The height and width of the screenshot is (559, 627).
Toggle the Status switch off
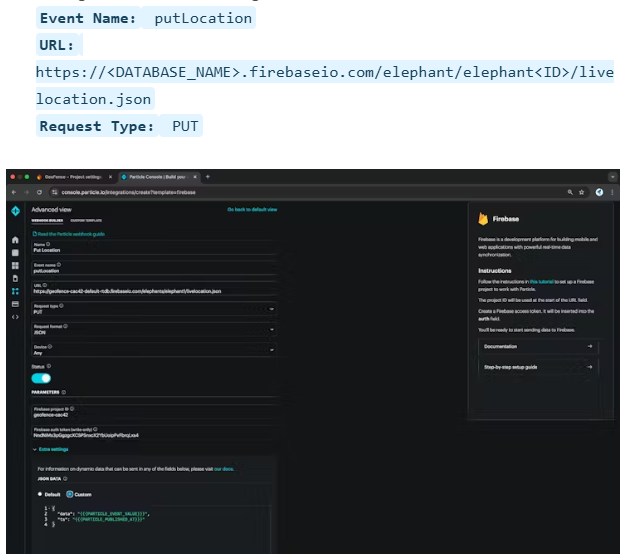point(41,379)
